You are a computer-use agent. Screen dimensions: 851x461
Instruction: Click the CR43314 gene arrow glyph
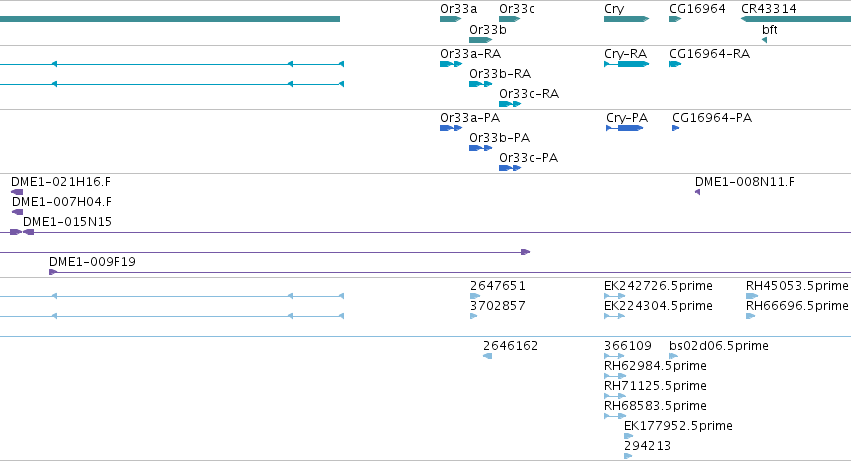click(796, 20)
